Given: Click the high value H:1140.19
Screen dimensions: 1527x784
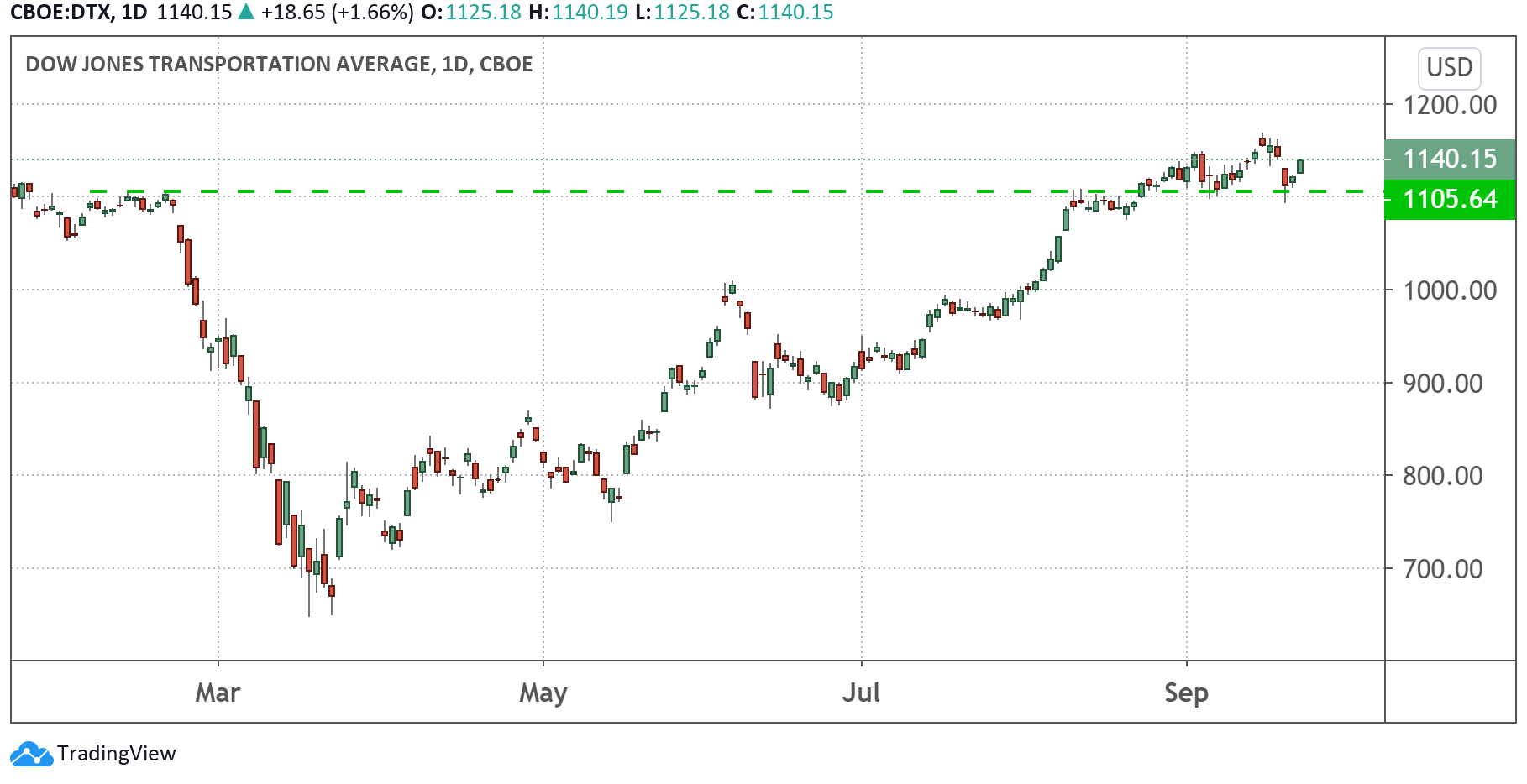Looking at the screenshot, I should click(578, 13).
